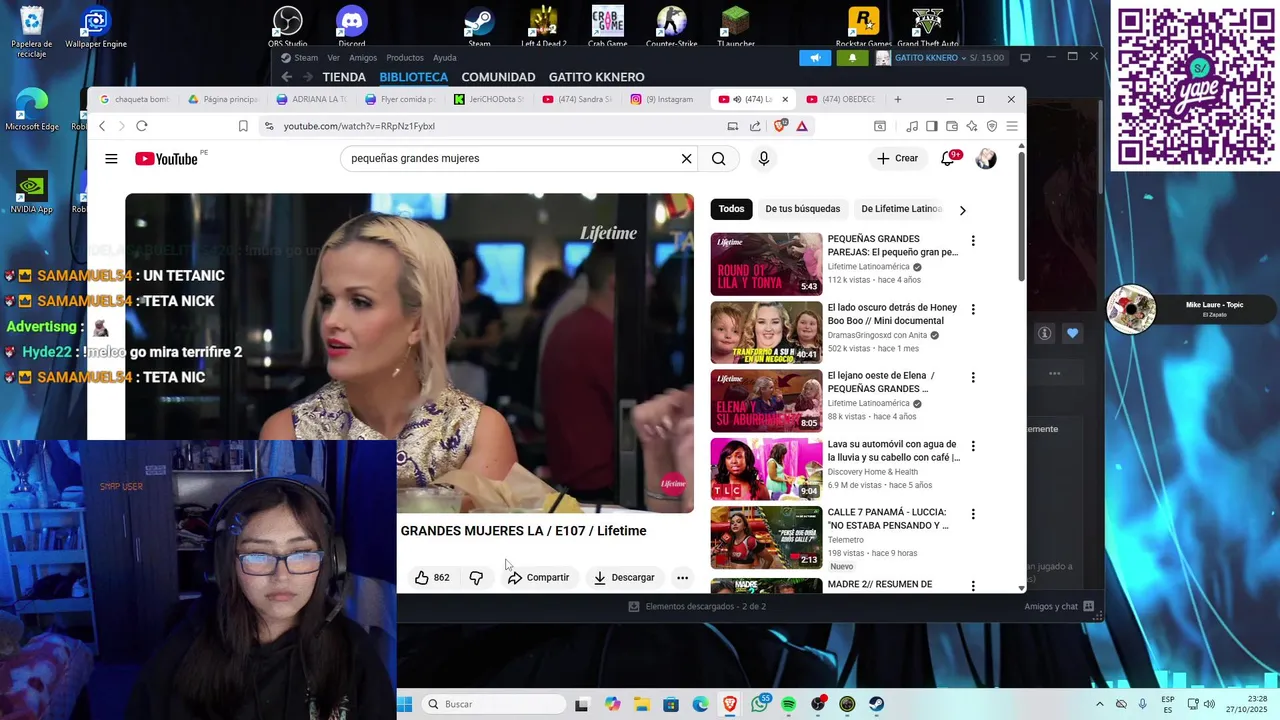Viewport: 1280px width, 720px height.
Task: Toggle Brave sidebar panel icon
Action: tap(932, 126)
